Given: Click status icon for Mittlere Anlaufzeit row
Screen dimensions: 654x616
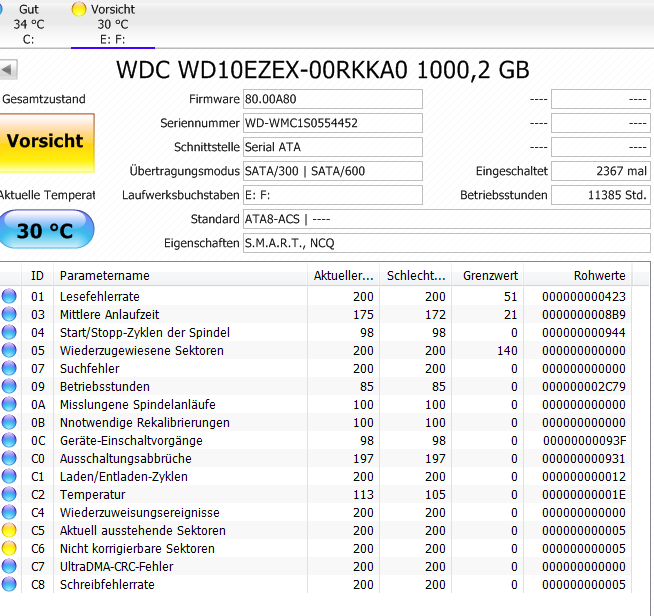Looking at the screenshot, I should [x=9, y=314].
